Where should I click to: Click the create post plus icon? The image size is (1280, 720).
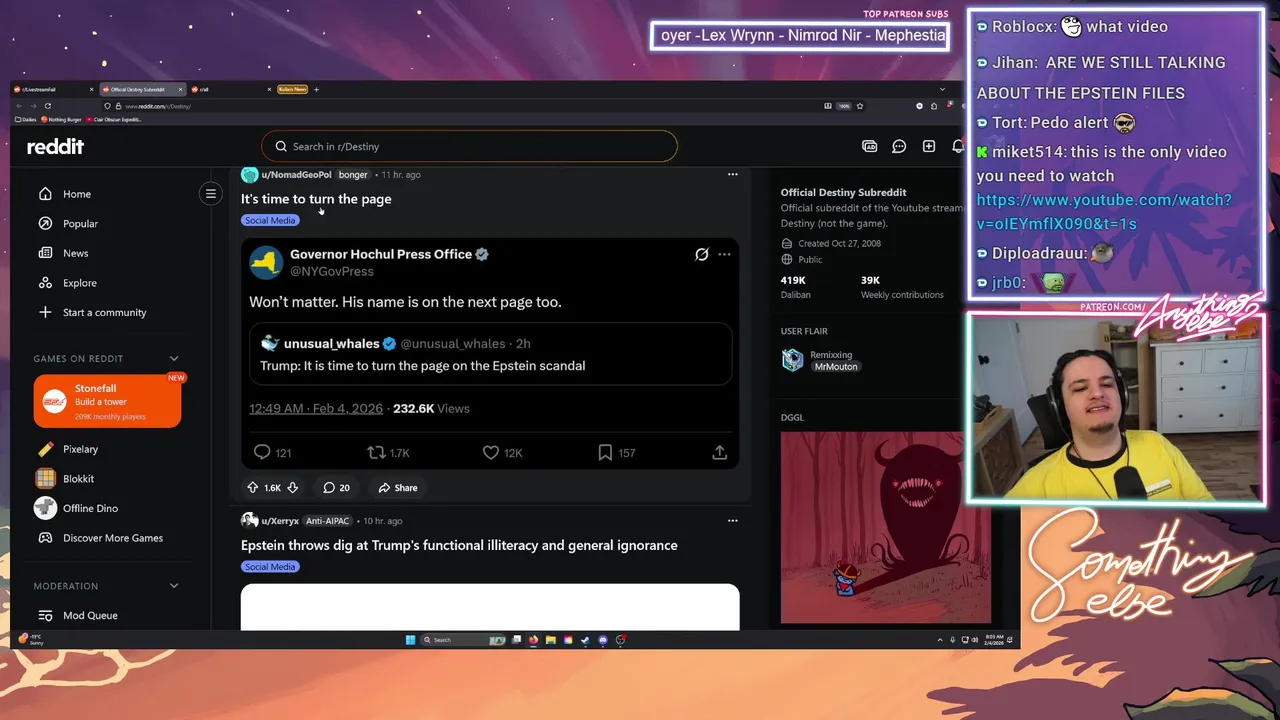click(x=929, y=146)
